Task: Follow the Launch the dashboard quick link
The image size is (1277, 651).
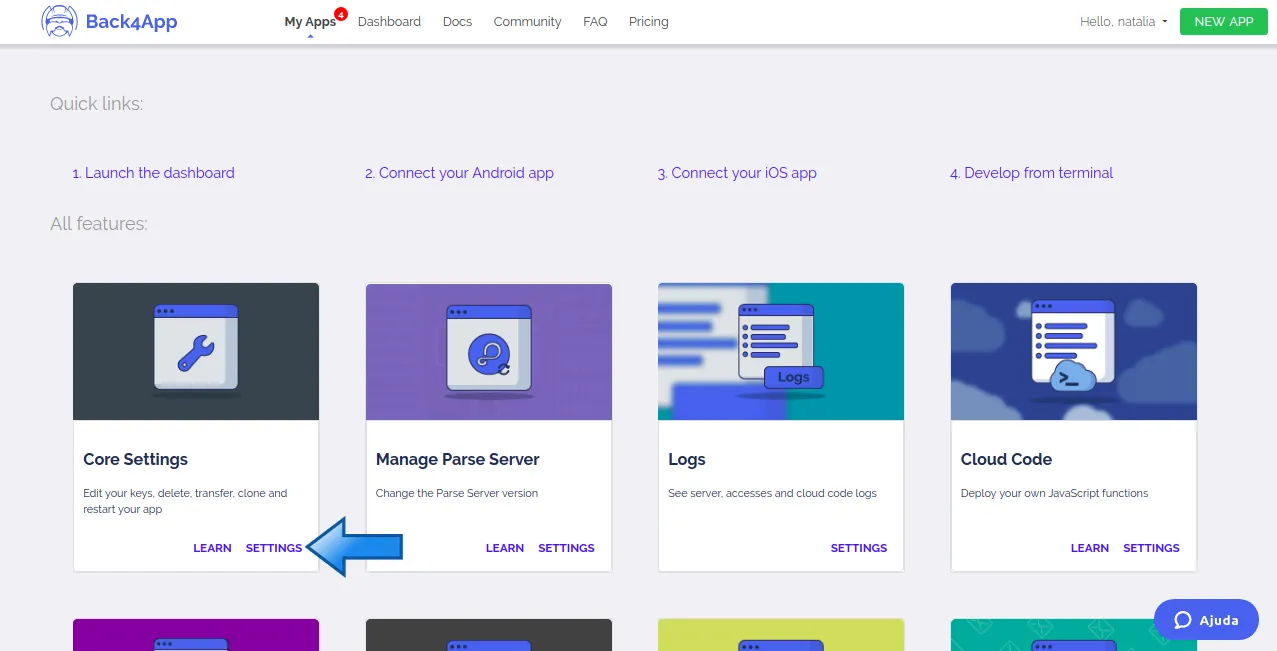Action: [x=153, y=173]
